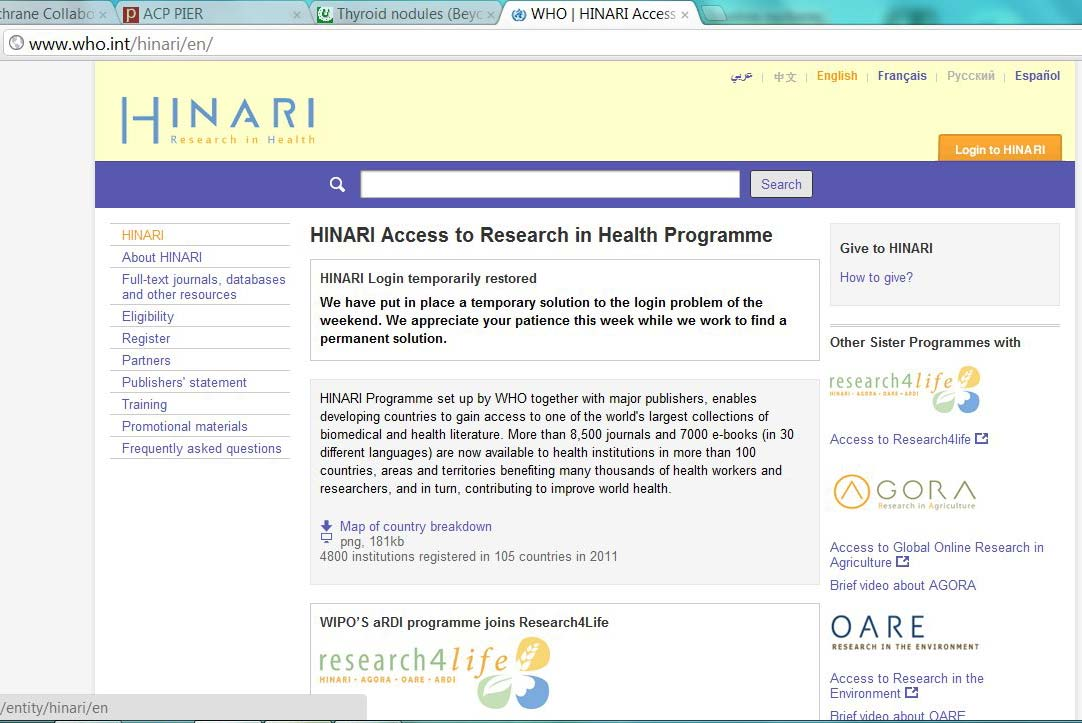
Task: Close the WHO HINARI Access tab
Action: pos(685,14)
